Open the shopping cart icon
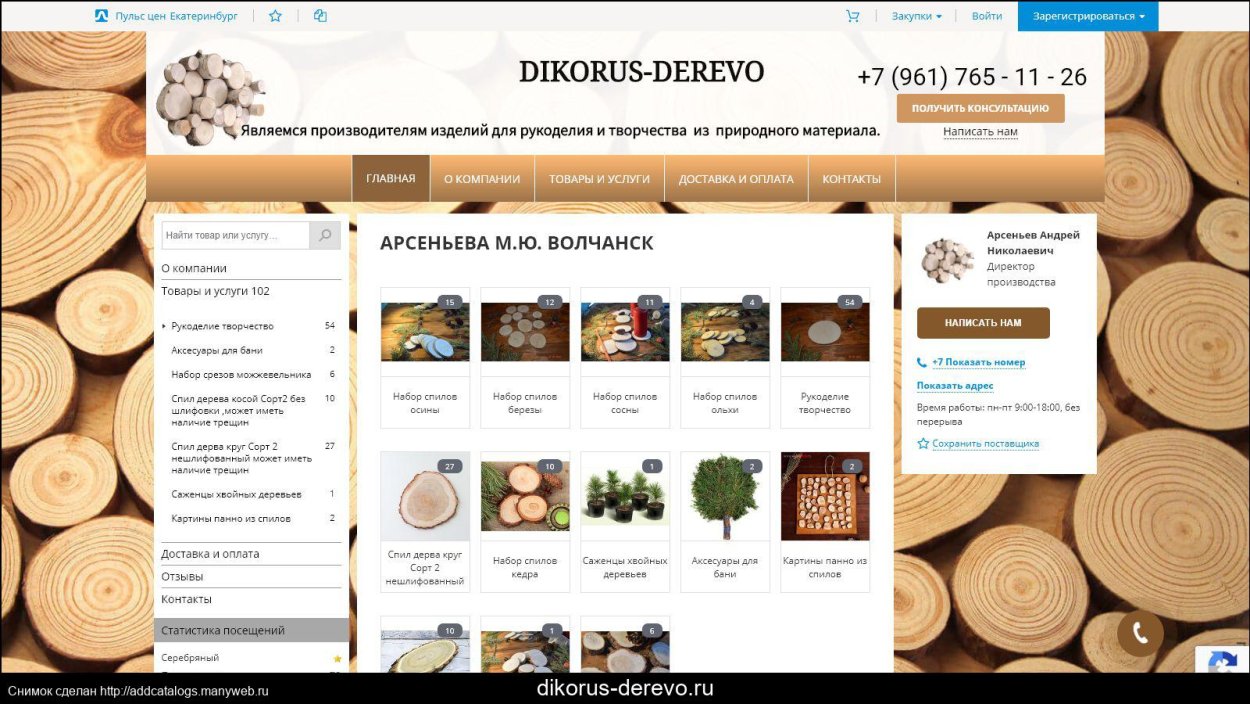Screen dimensions: 1250x704 (853, 15)
